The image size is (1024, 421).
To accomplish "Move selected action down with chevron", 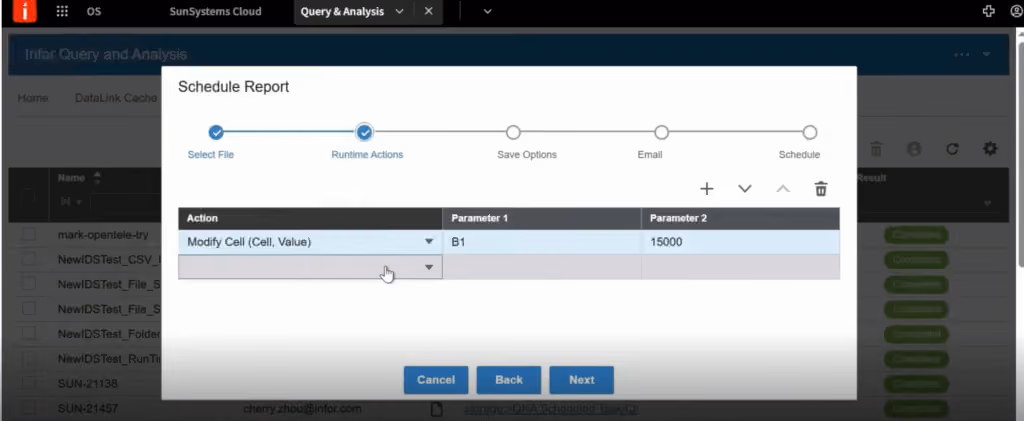I will (744, 189).
